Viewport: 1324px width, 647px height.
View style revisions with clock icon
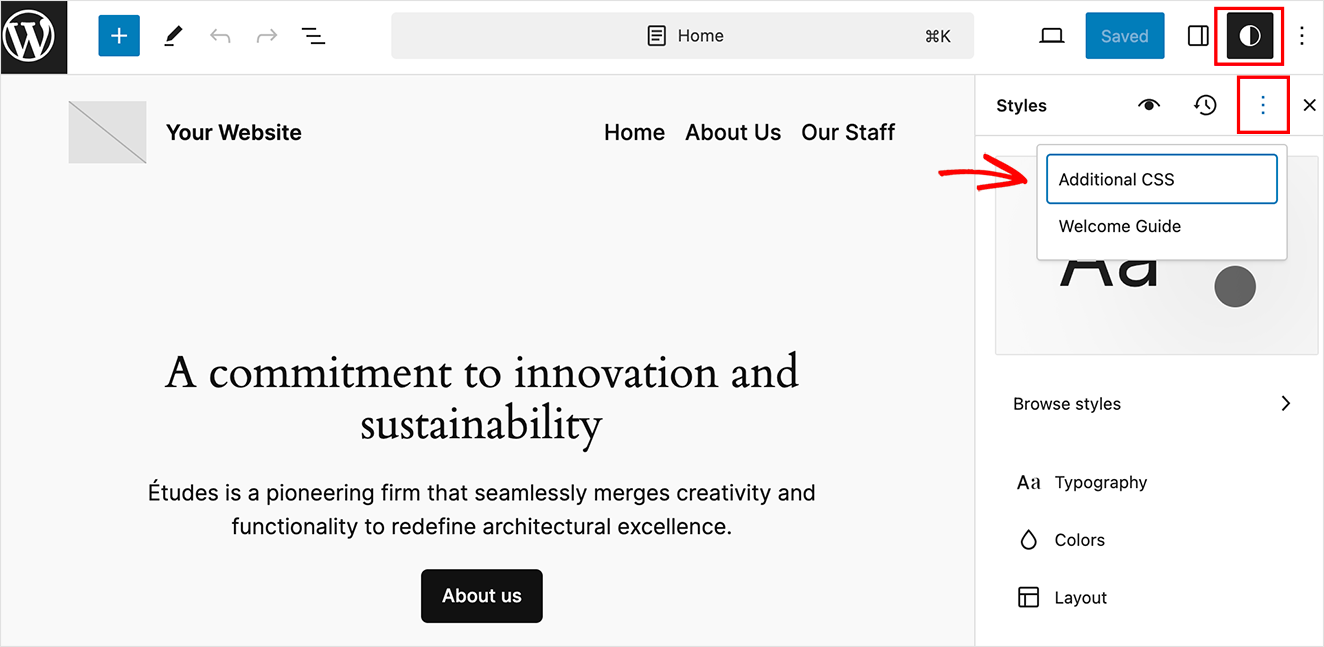[x=1206, y=104]
